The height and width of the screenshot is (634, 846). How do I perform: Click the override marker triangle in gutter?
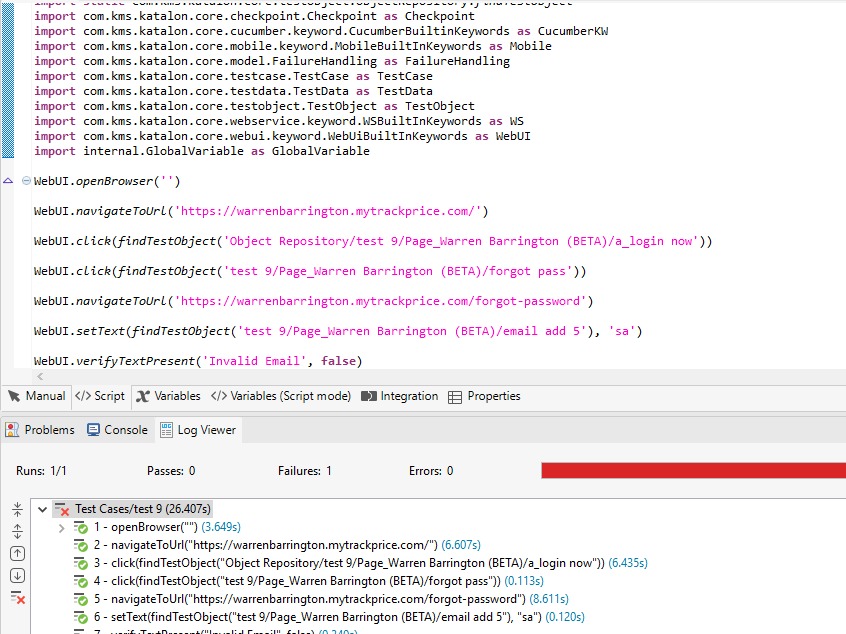pyautogui.click(x=8, y=181)
